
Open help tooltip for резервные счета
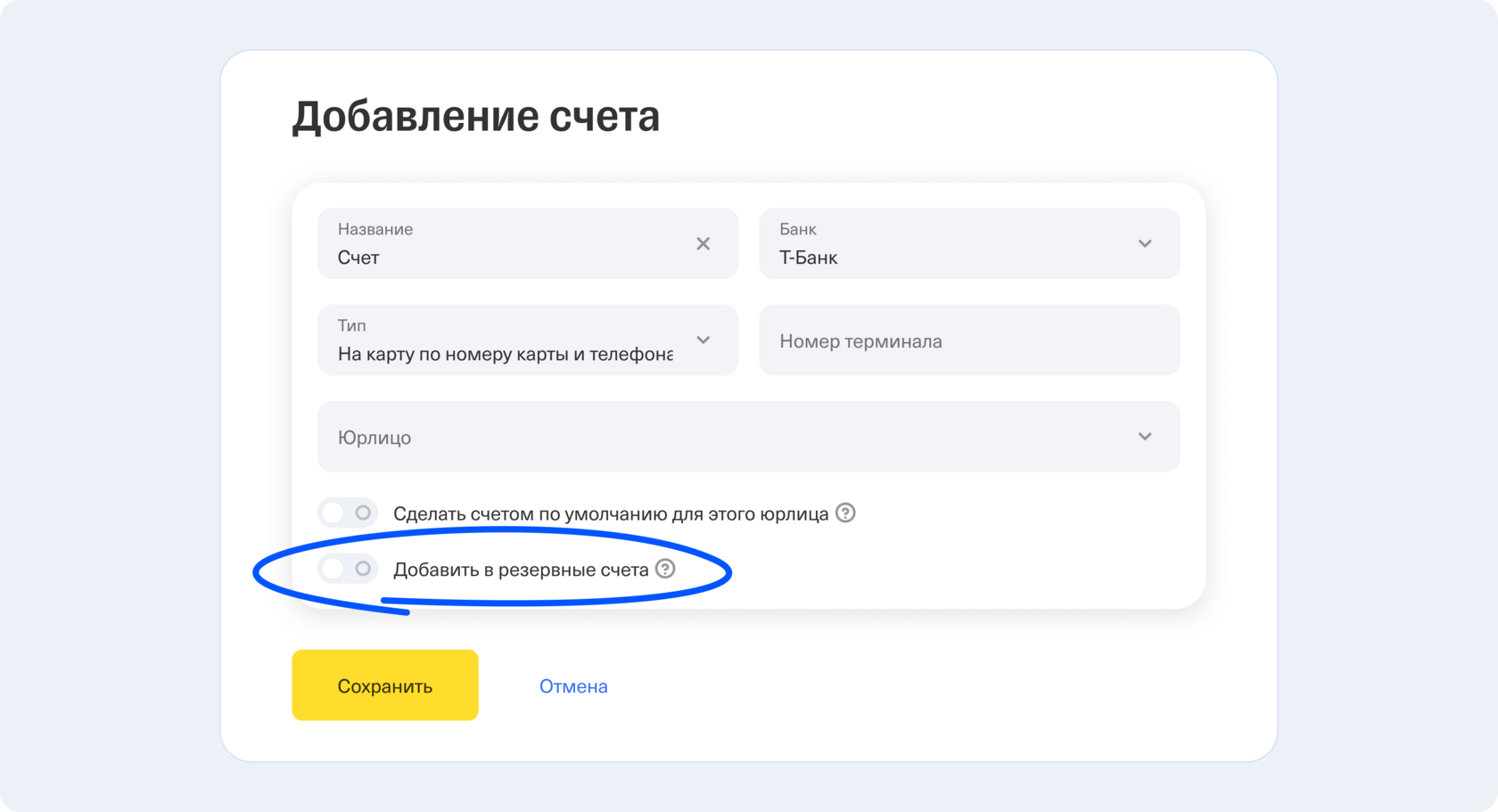click(x=665, y=569)
